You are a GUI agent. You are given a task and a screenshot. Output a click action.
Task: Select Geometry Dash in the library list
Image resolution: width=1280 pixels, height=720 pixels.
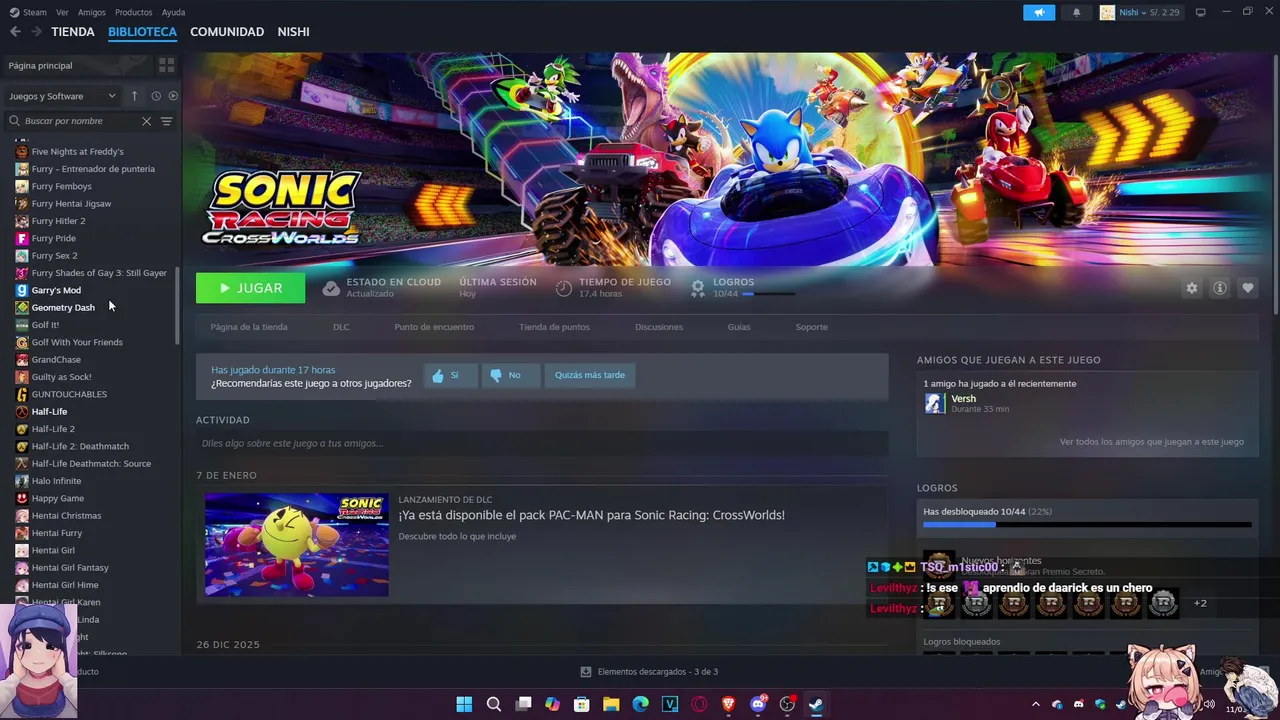click(63, 307)
